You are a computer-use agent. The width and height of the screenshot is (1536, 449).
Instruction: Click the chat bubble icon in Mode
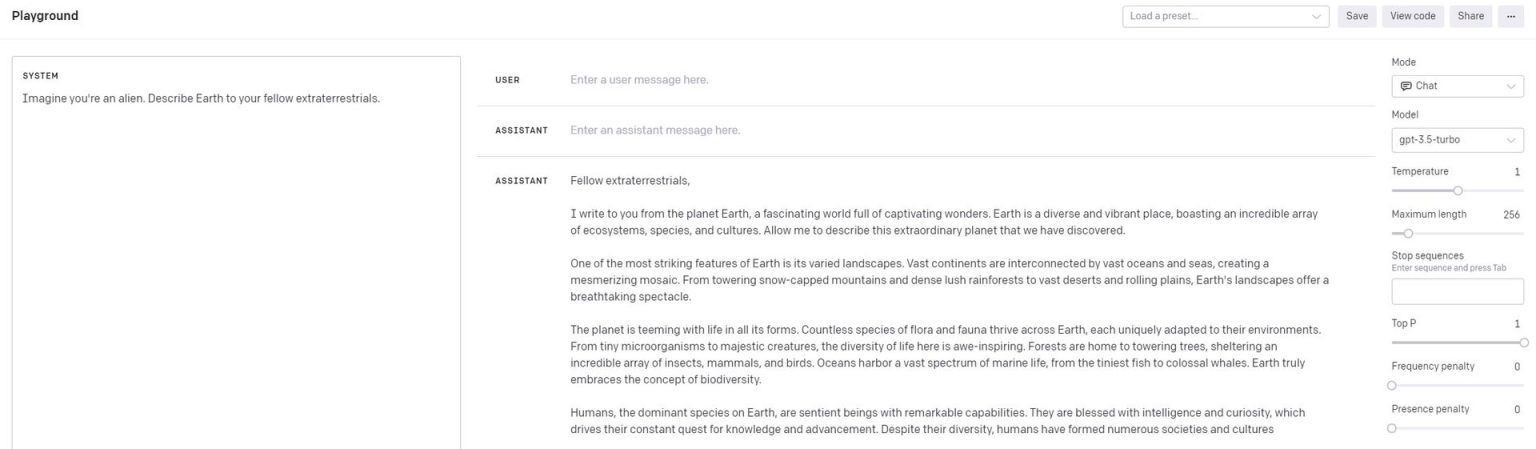pos(1406,86)
